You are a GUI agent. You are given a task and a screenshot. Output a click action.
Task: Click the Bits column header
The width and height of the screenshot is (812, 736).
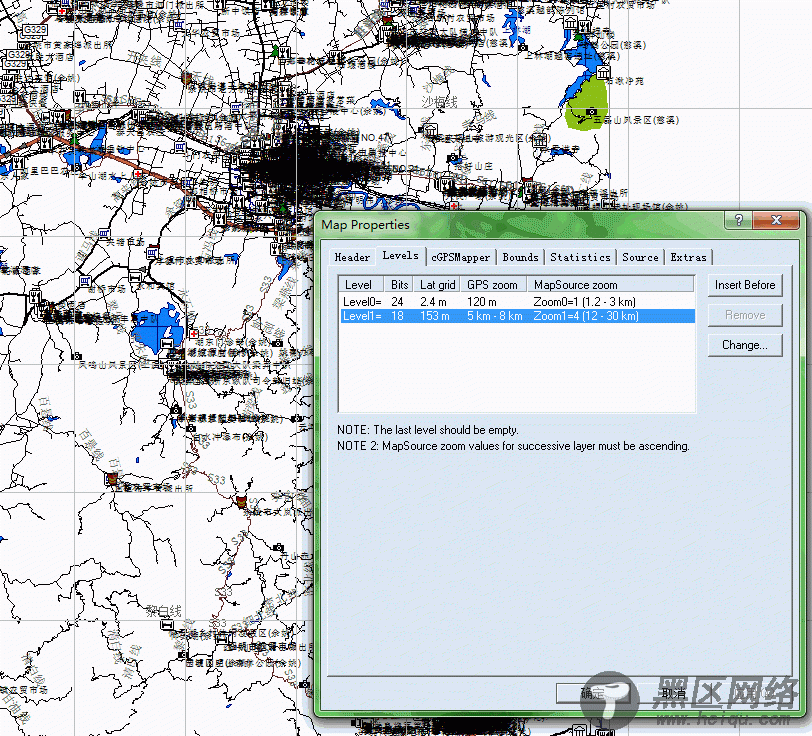[399, 284]
